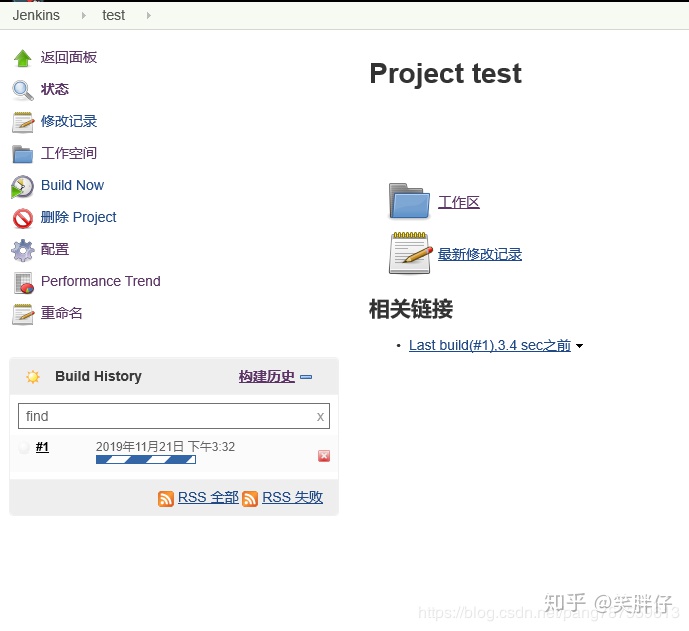This screenshot has width=689, height=631.
Task: Cancel build #1 with the red X
Action: (x=324, y=456)
